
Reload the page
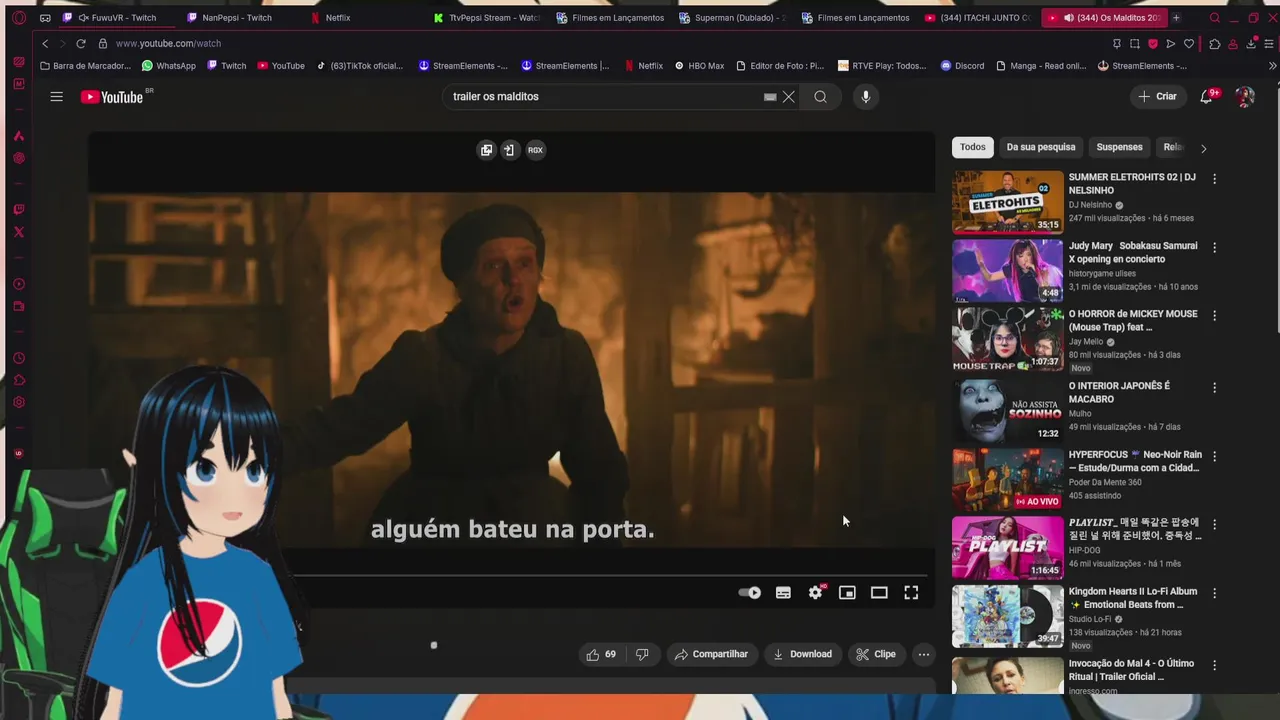click(x=80, y=44)
